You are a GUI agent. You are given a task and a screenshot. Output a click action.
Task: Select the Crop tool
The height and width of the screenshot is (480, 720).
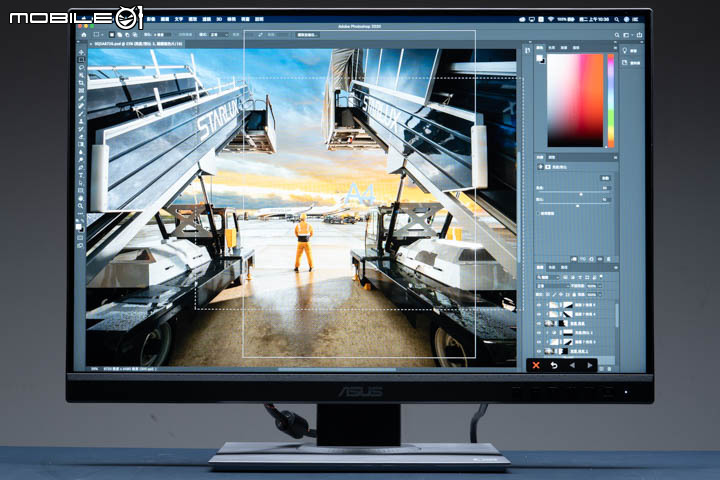pyautogui.click(x=82, y=83)
